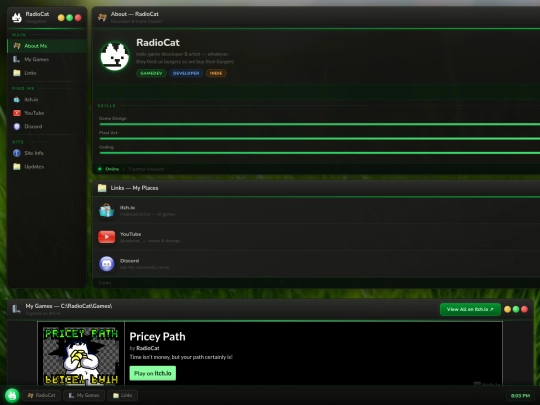Click the GAMEDEV tag badge
Viewport: 540px width, 405px height.
coord(151,73)
